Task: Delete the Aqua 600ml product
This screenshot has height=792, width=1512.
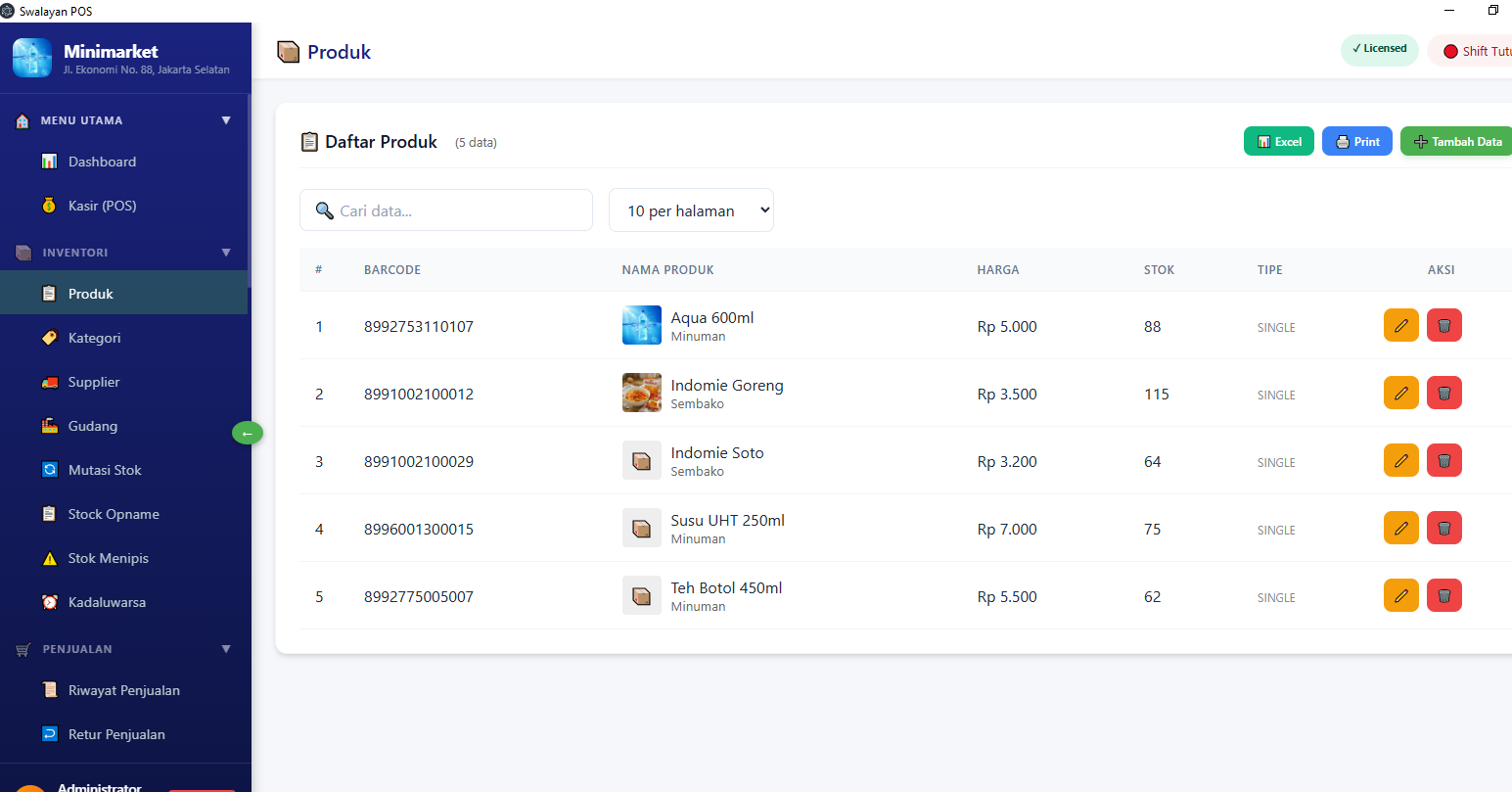Action: point(1443,325)
